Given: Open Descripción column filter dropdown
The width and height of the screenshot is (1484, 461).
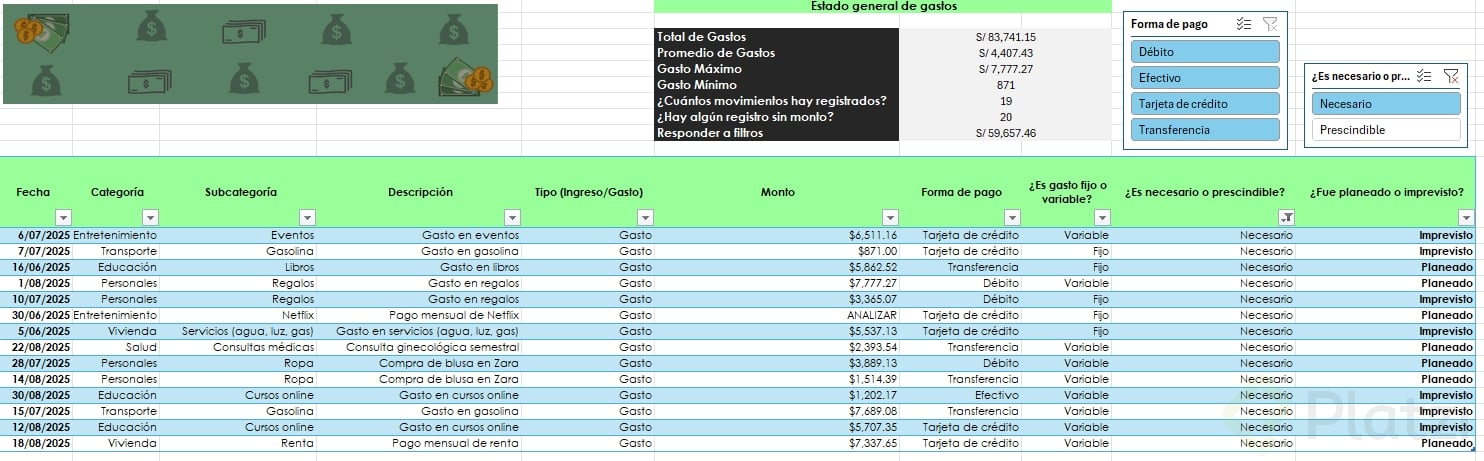Looking at the screenshot, I should coord(512,217).
